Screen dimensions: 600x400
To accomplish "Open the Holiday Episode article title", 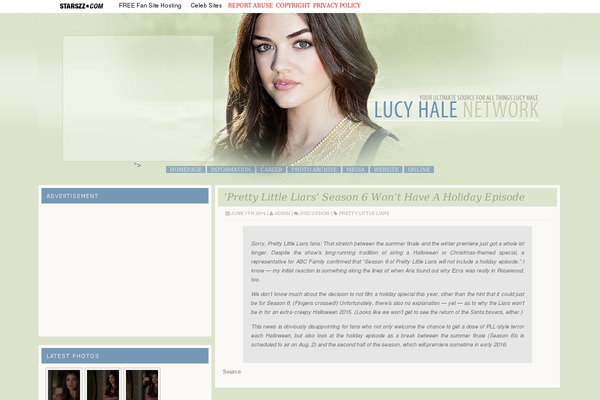I will 374,197.
